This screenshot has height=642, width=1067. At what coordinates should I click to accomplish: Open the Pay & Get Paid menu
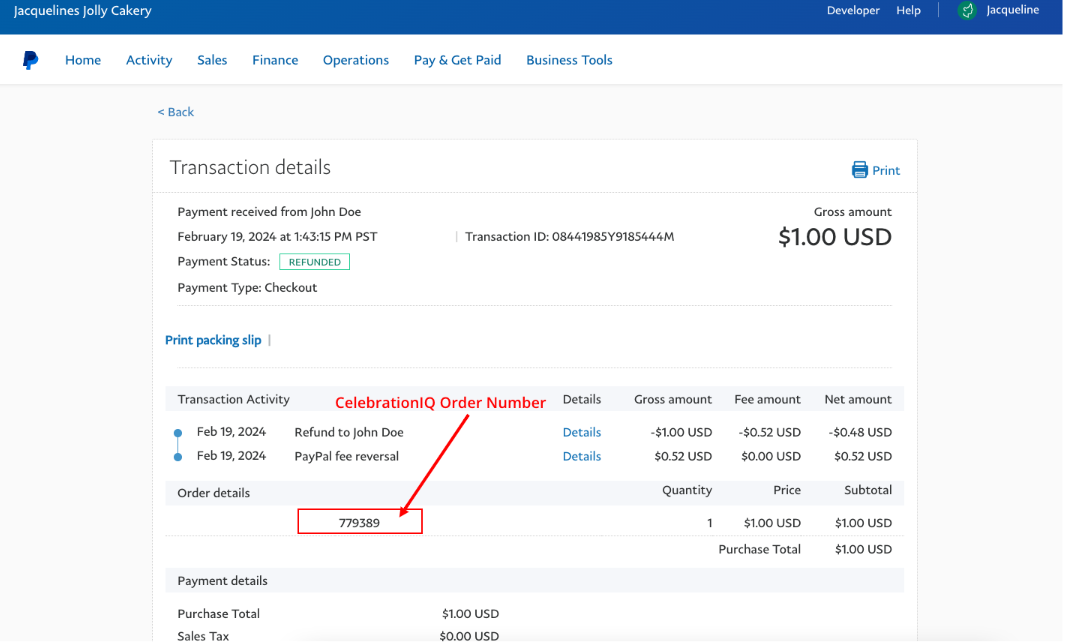[457, 60]
